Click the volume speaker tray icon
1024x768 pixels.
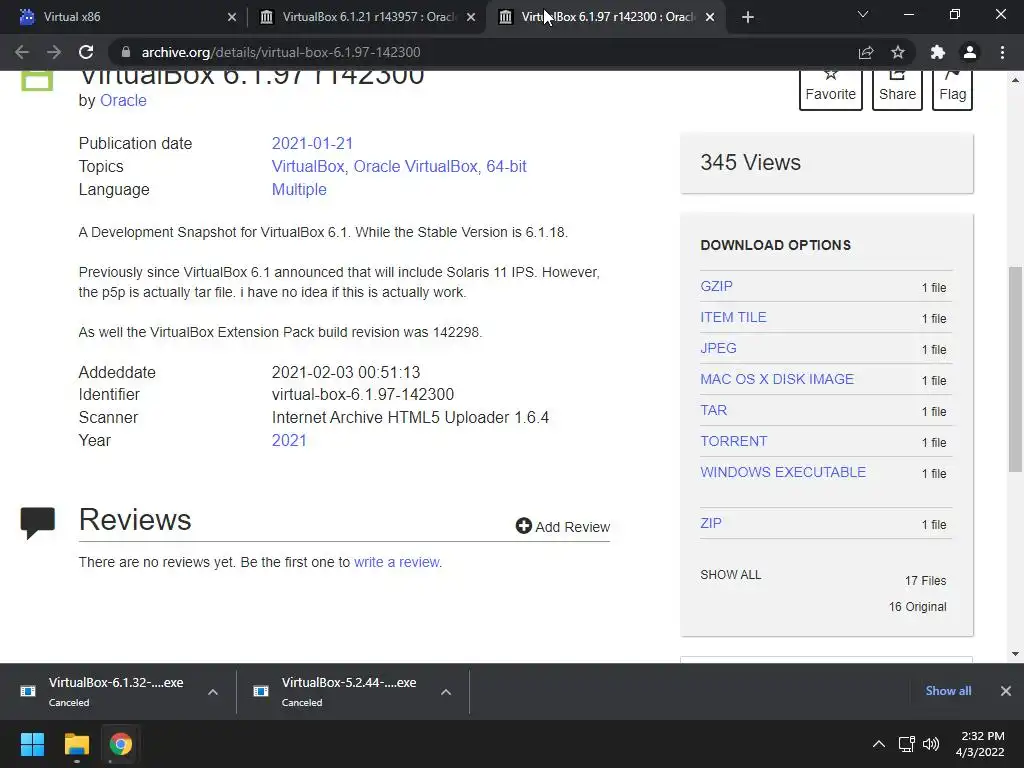coord(931,744)
